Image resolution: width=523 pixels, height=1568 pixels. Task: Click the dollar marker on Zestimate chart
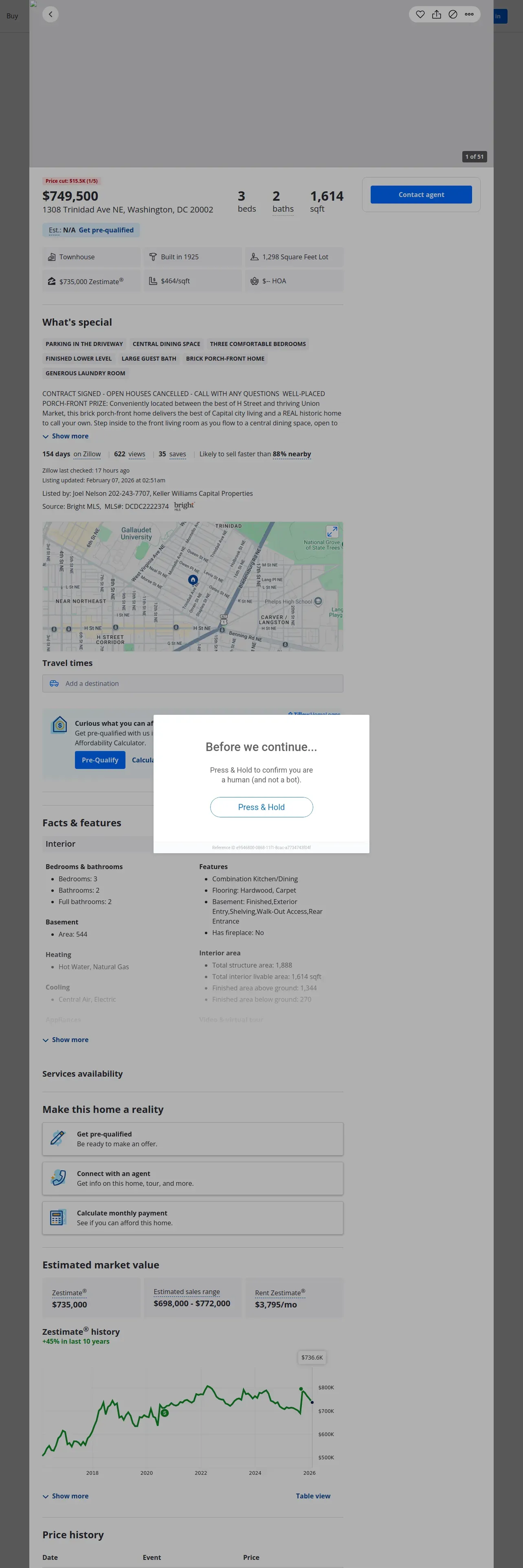pos(165,1413)
